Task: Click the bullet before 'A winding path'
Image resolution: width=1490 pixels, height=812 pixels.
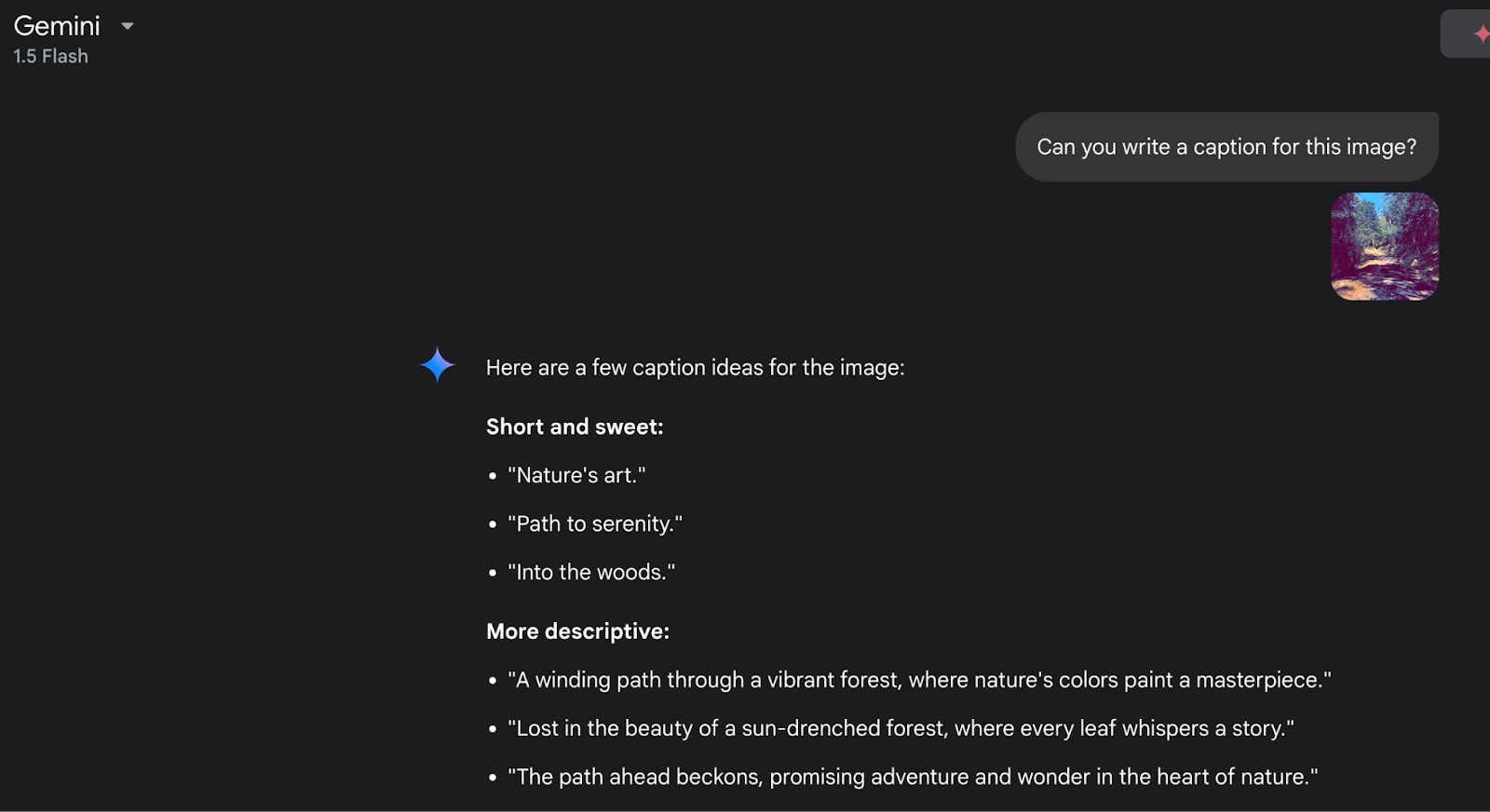Action: click(493, 682)
